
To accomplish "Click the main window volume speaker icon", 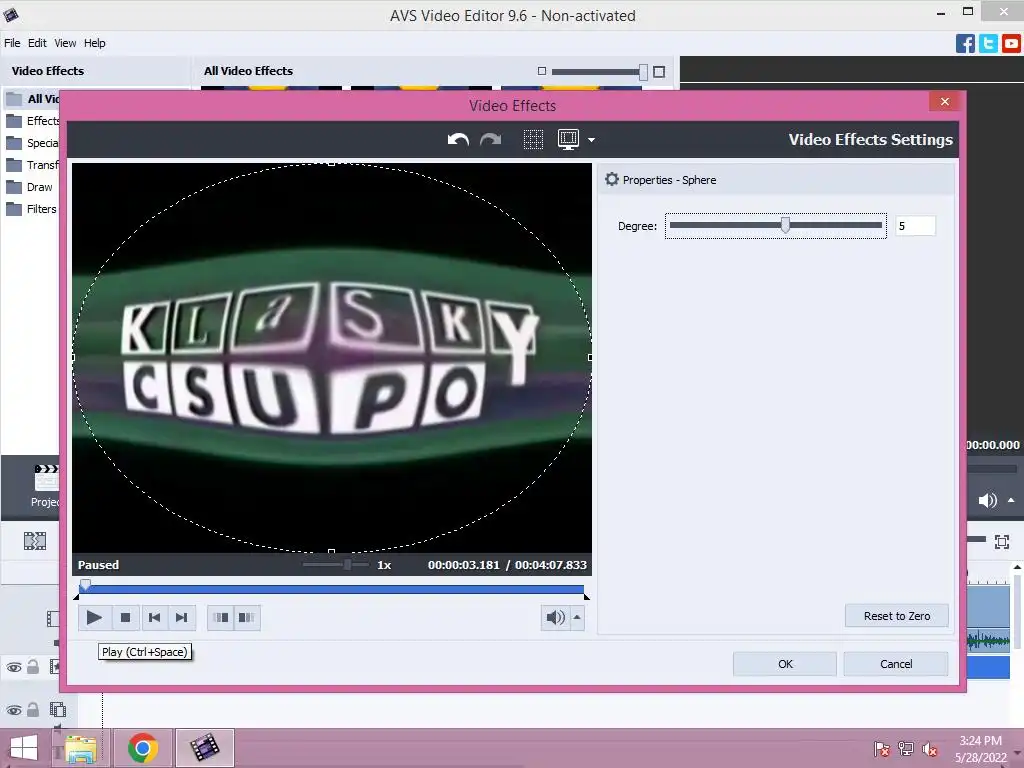I will tap(987, 501).
